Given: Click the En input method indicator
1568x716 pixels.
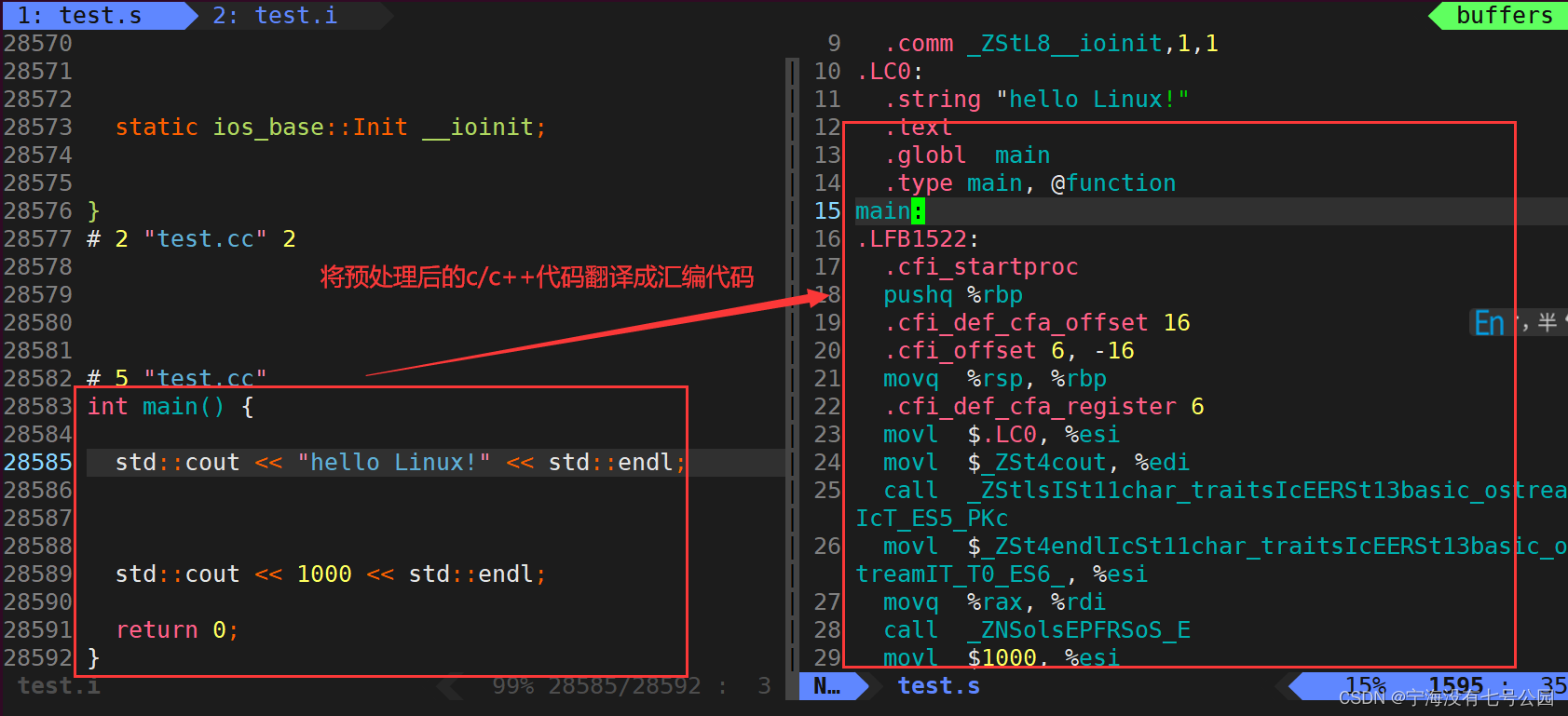Looking at the screenshot, I should [1489, 323].
